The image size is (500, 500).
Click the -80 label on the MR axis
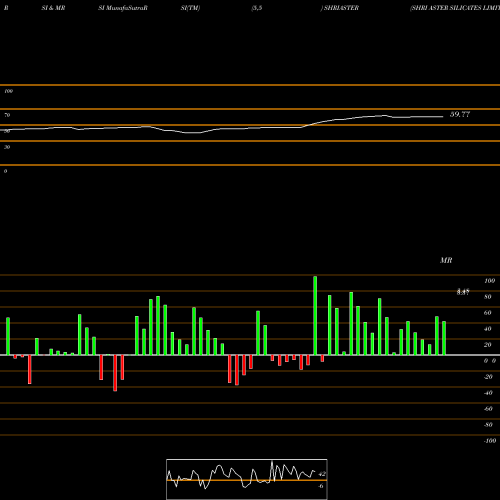point(488,425)
